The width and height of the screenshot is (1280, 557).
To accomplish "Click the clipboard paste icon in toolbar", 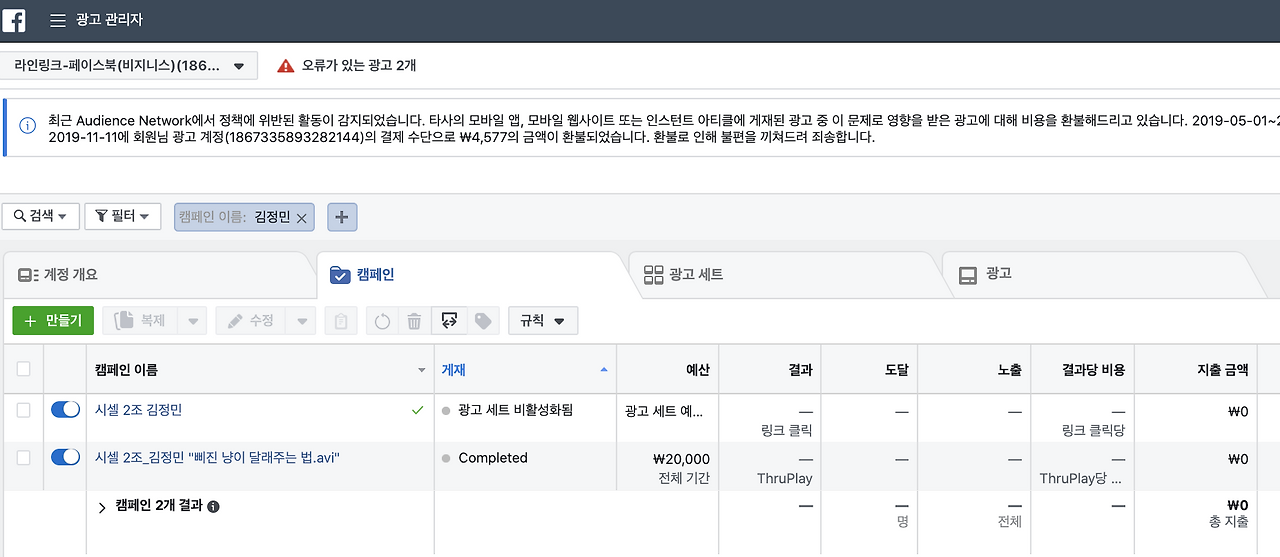I will point(341,321).
